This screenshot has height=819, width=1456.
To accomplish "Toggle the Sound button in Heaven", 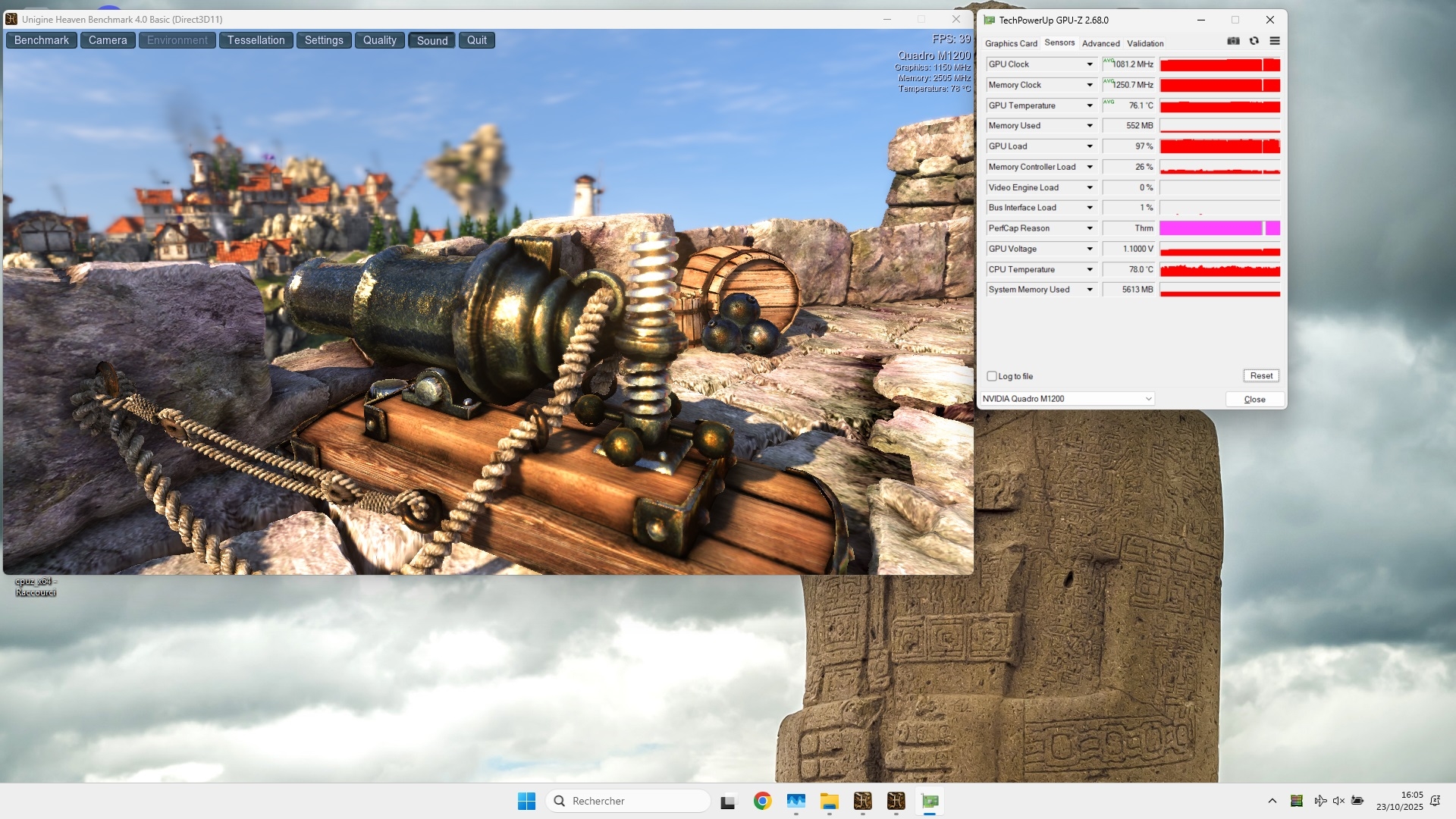I will click(431, 40).
